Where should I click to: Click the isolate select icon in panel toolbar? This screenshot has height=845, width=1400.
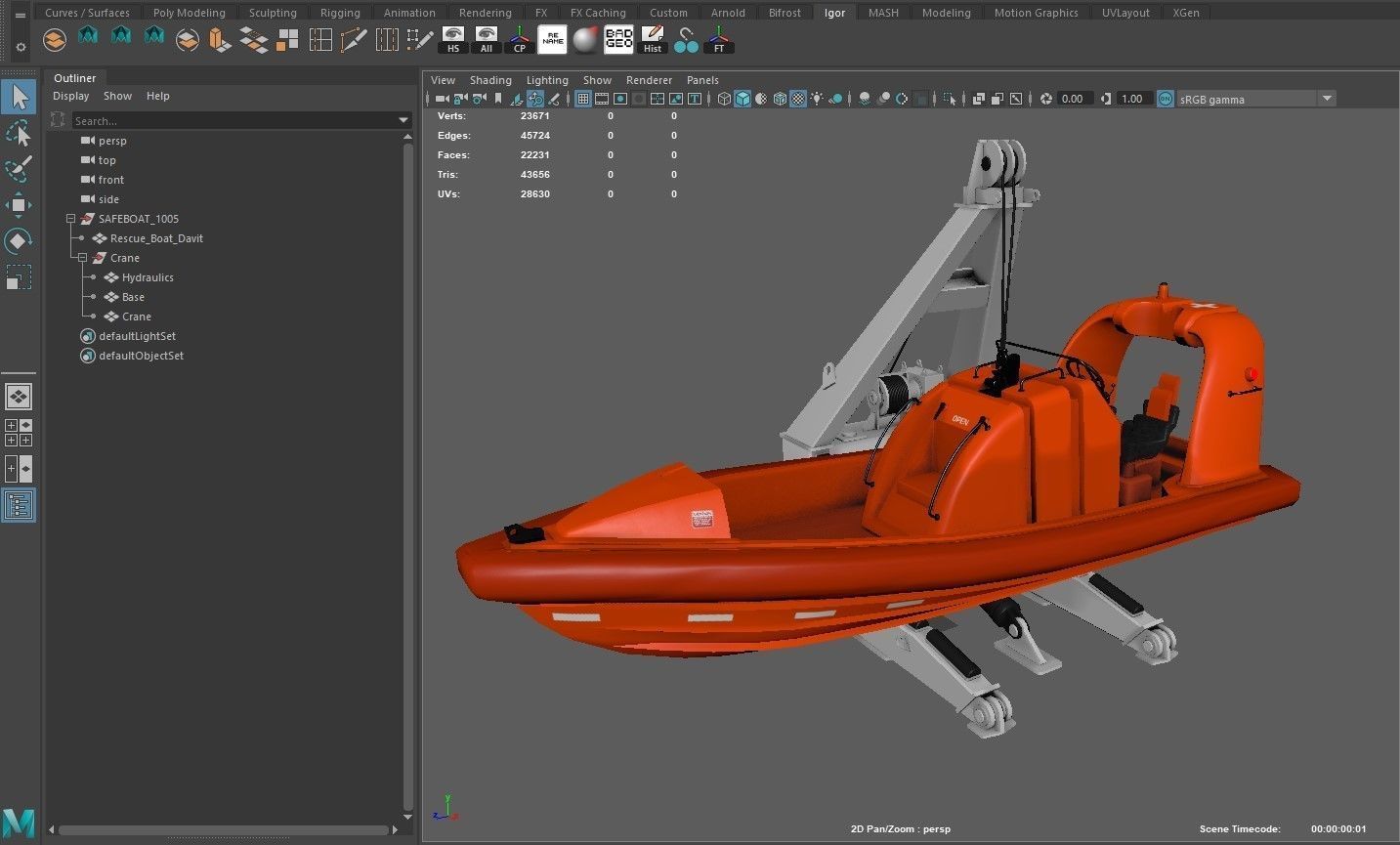click(x=950, y=99)
